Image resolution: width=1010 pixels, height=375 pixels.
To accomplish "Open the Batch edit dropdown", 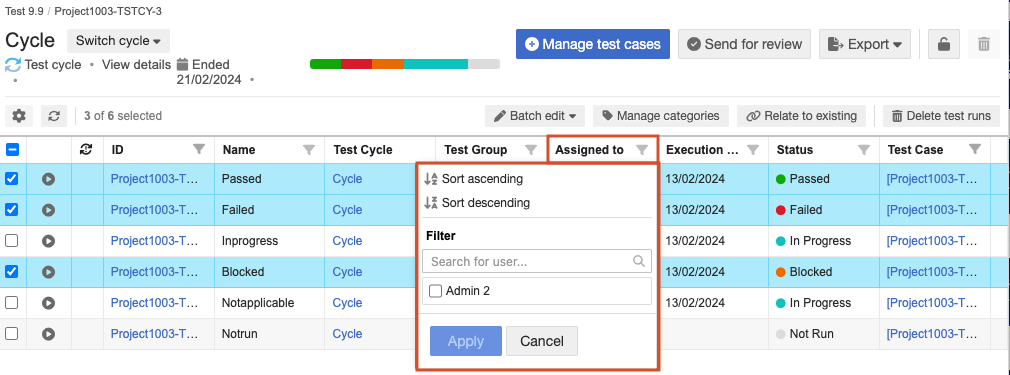I will 535,116.
